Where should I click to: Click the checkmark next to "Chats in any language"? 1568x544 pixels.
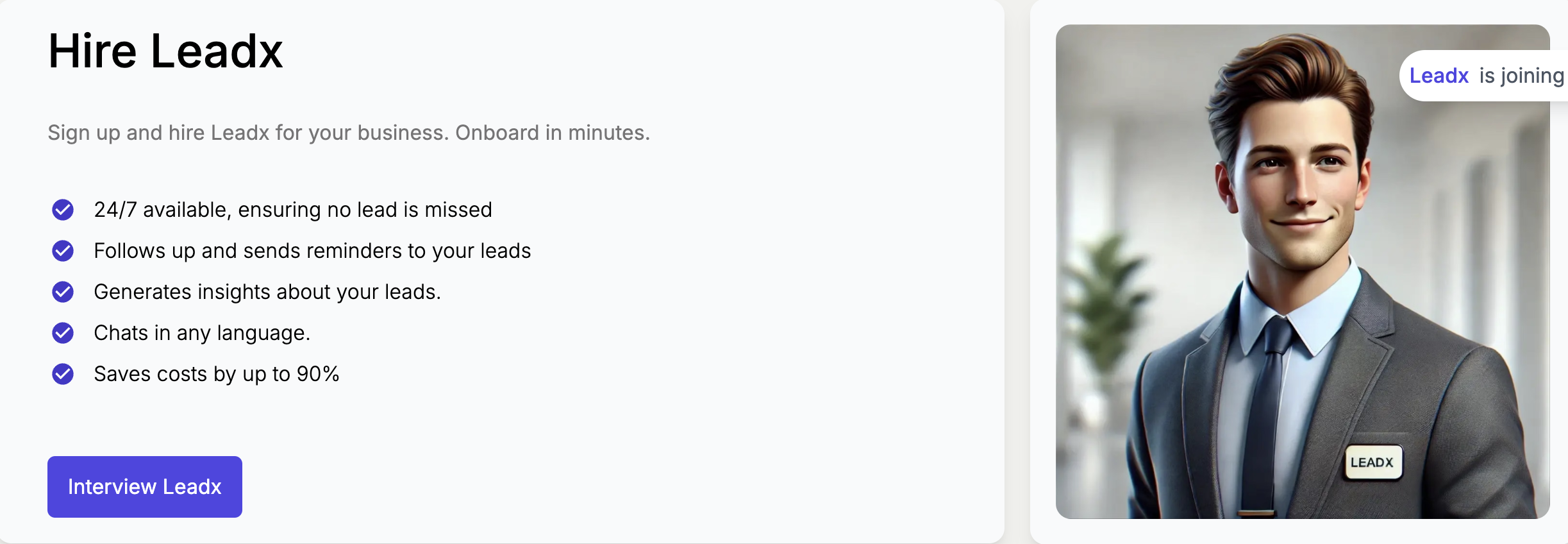click(63, 333)
